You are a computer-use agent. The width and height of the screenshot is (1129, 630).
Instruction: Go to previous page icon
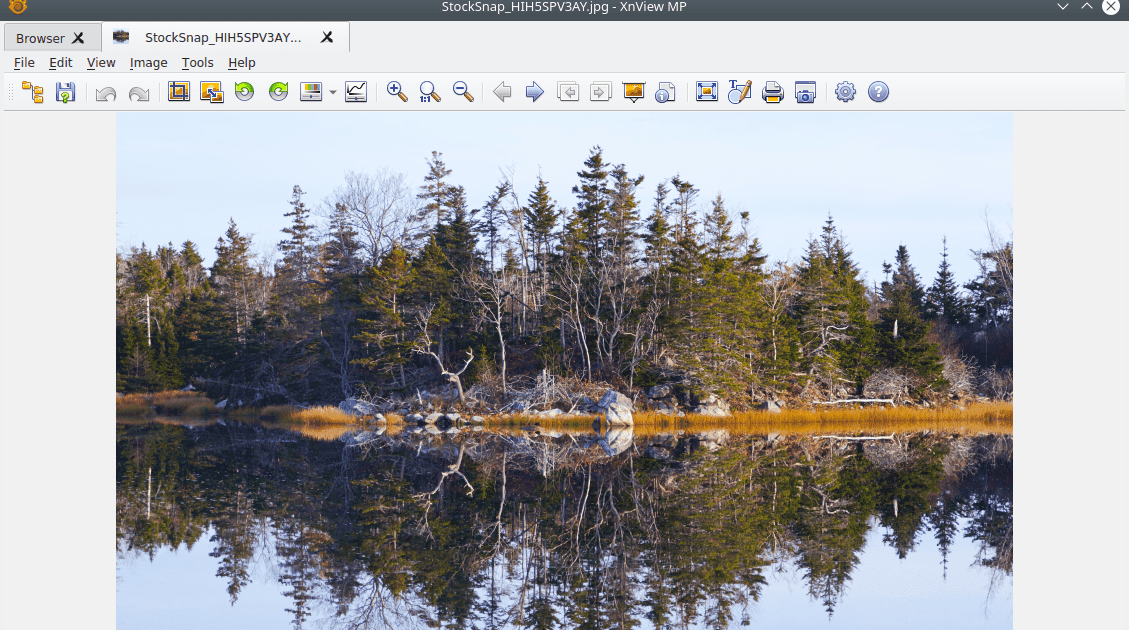(568, 91)
